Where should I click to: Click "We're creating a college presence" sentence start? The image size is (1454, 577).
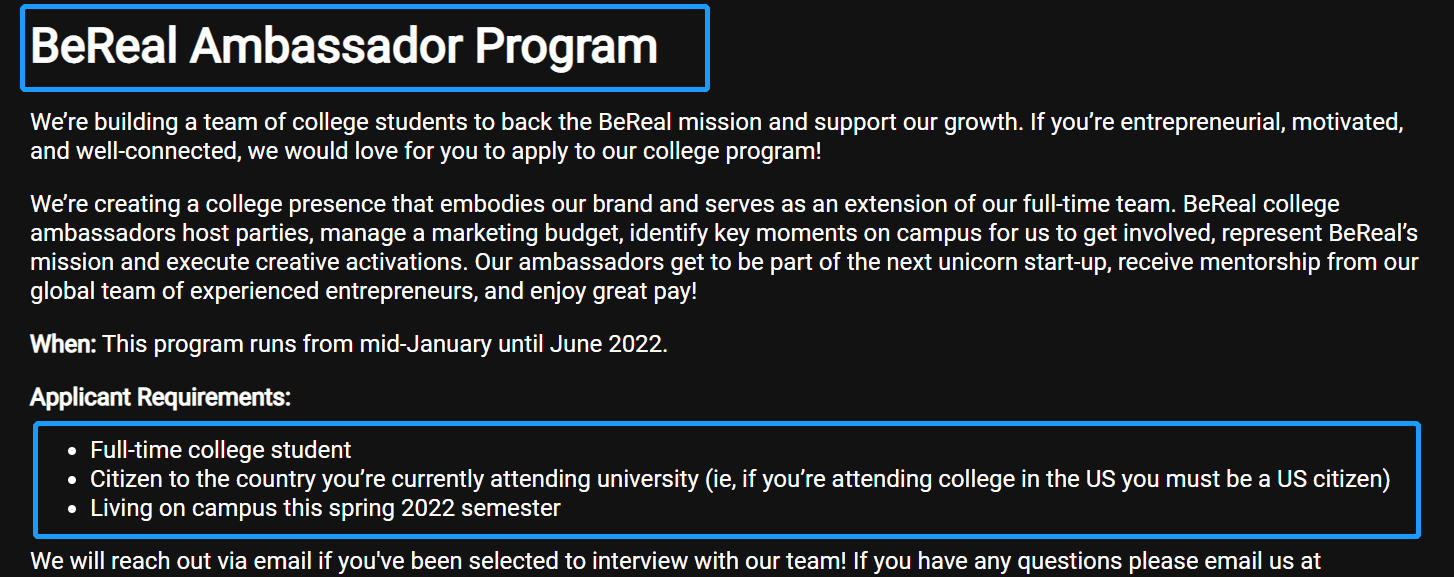200,206
